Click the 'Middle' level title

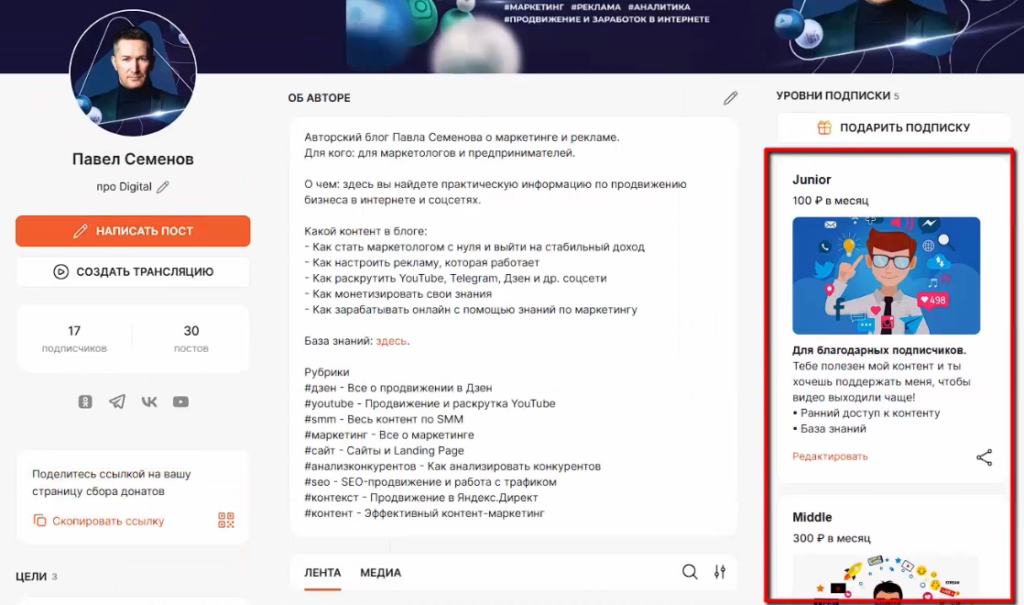812,517
